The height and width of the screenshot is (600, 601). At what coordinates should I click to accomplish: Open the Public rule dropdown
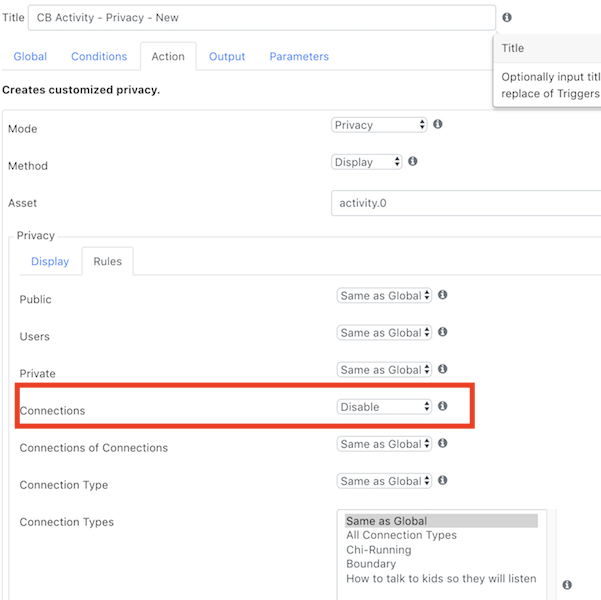[384, 296]
